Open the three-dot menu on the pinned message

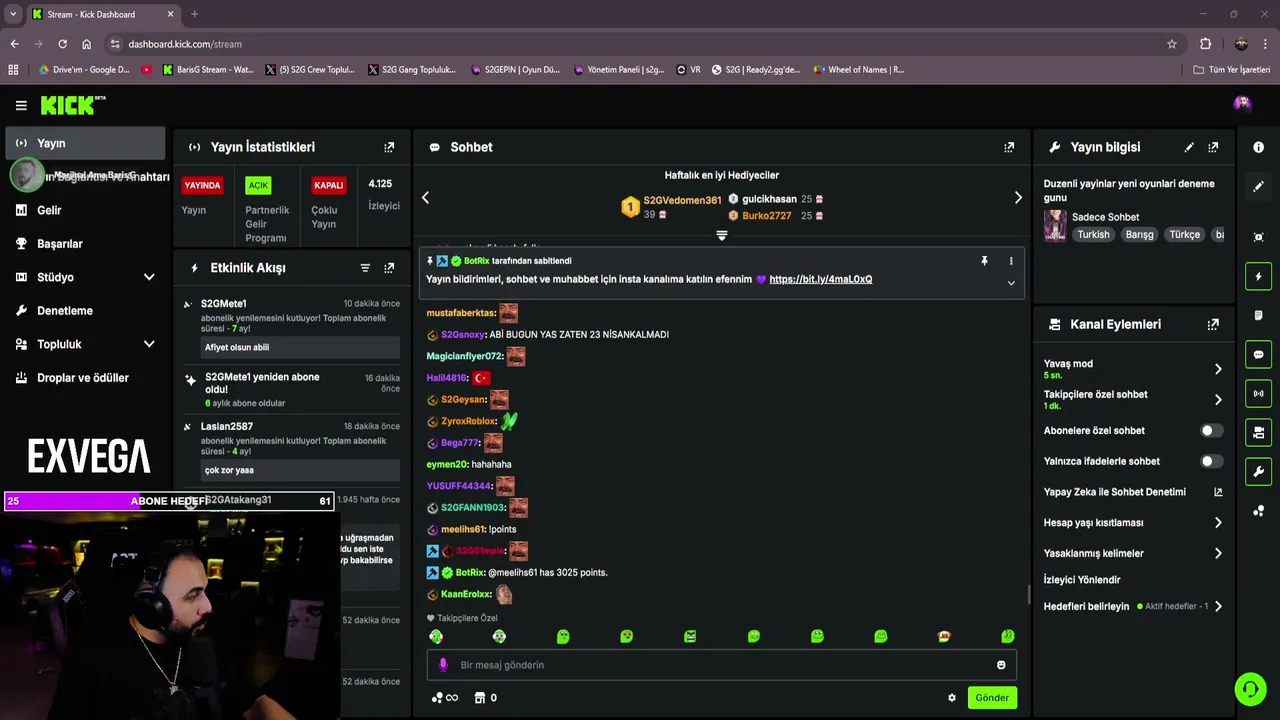pyautogui.click(x=1011, y=261)
